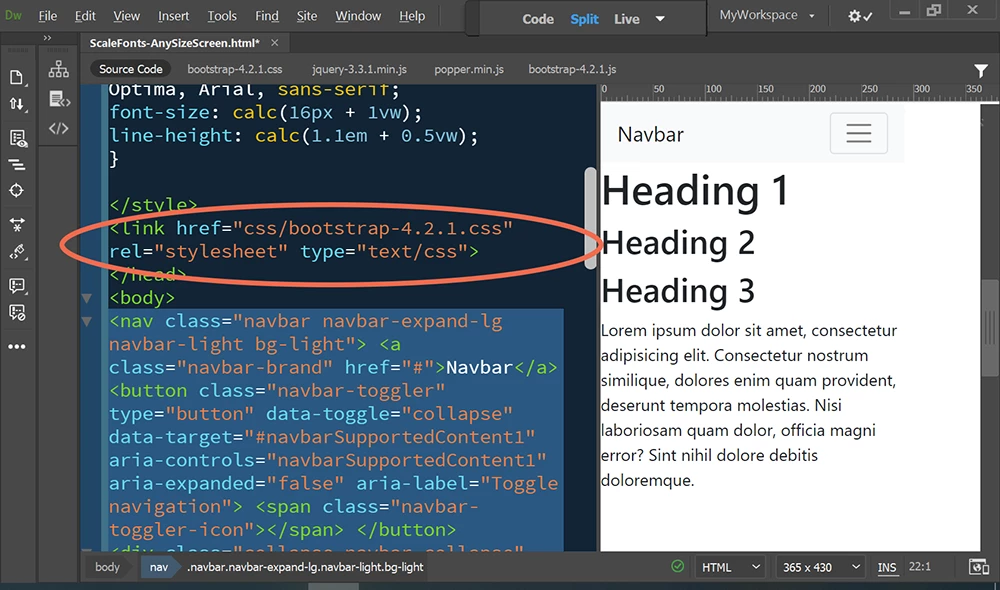Switch to Split view
Image resolution: width=1000 pixels, height=590 pixels.
[x=584, y=19]
